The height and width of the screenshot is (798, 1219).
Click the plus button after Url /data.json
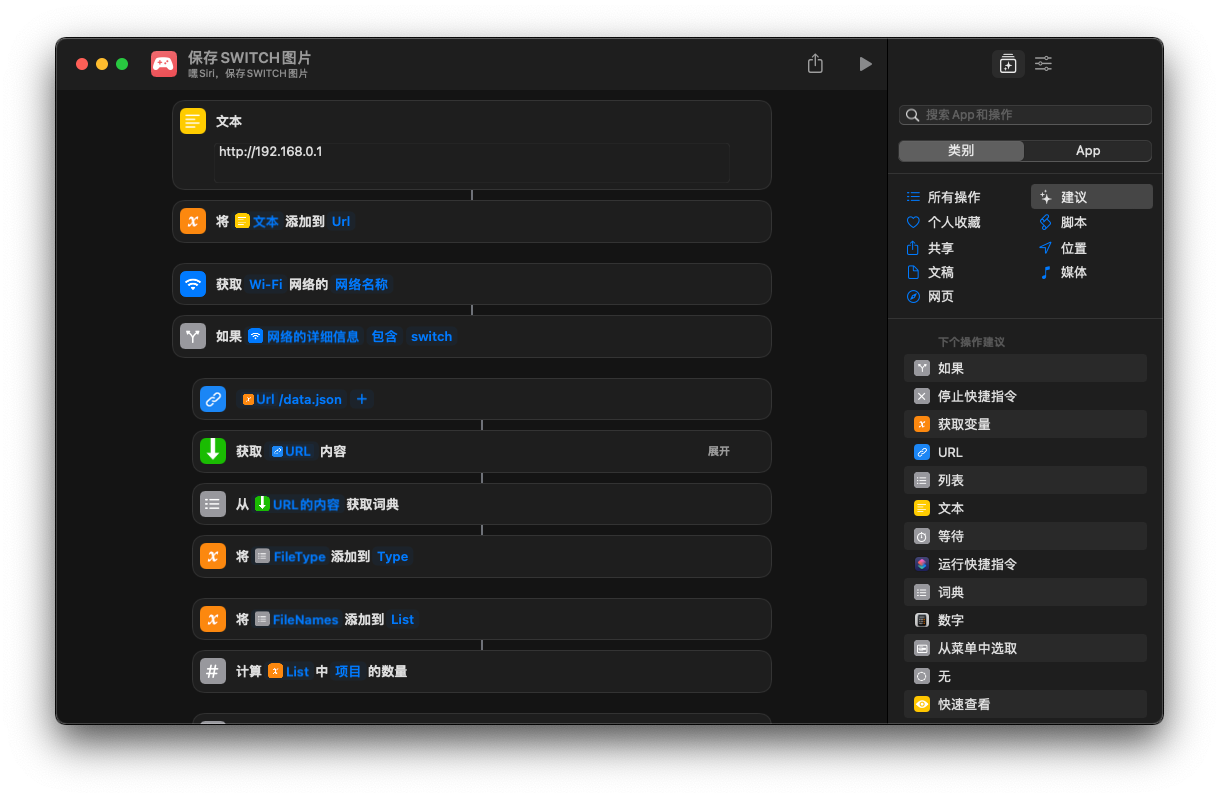[x=362, y=399]
